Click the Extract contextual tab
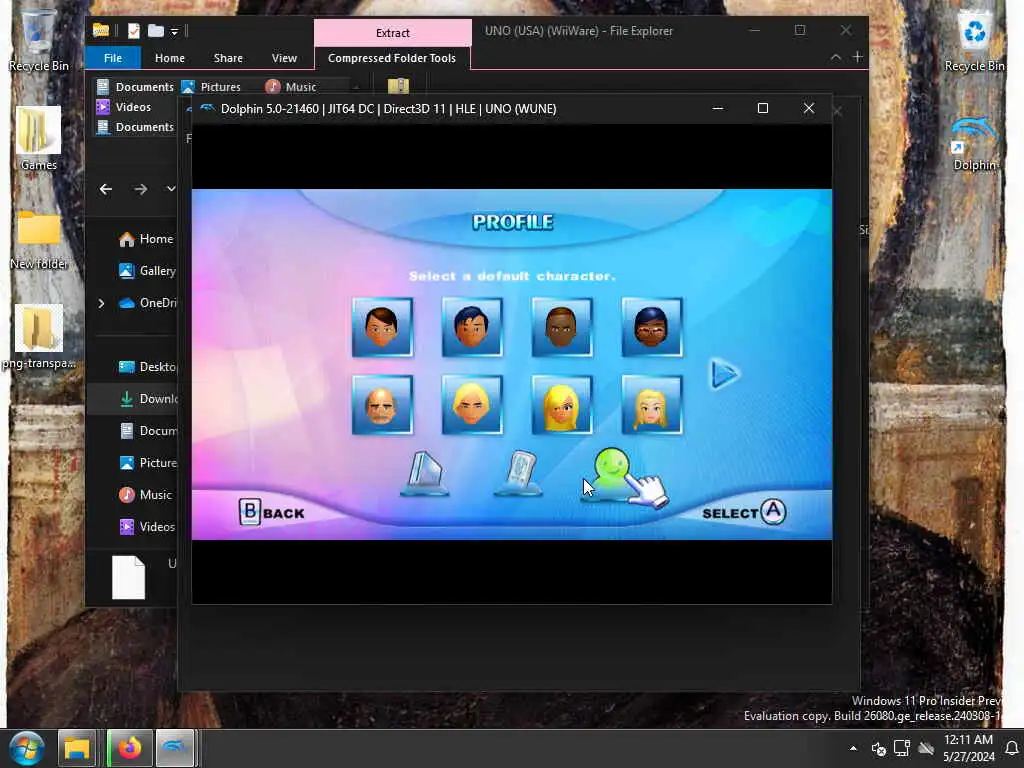Image resolution: width=1024 pixels, height=768 pixels. (x=392, y=33)
